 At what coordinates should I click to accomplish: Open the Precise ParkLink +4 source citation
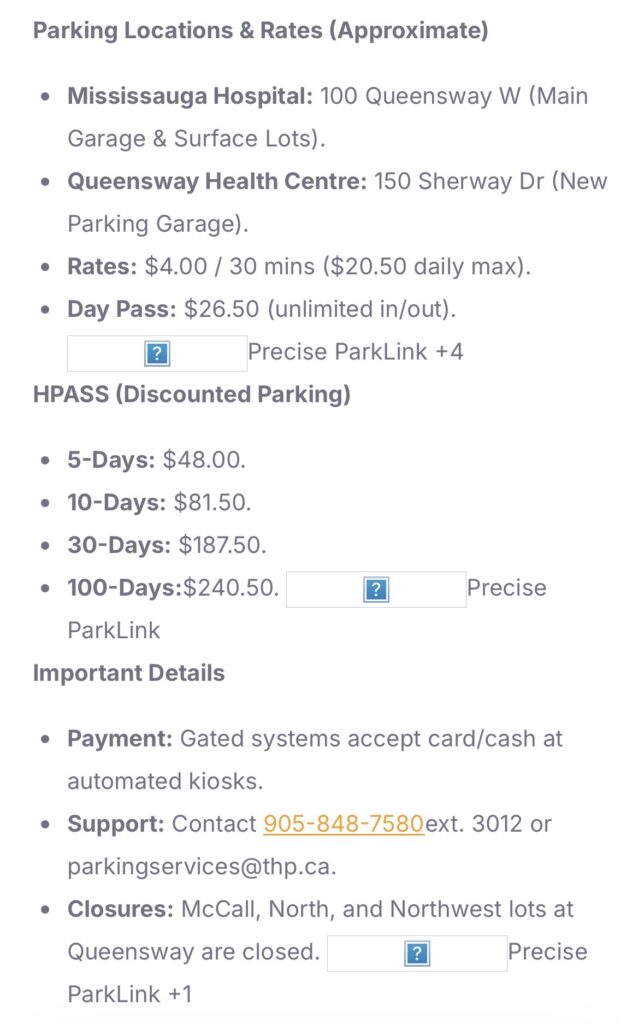[355, 352]
